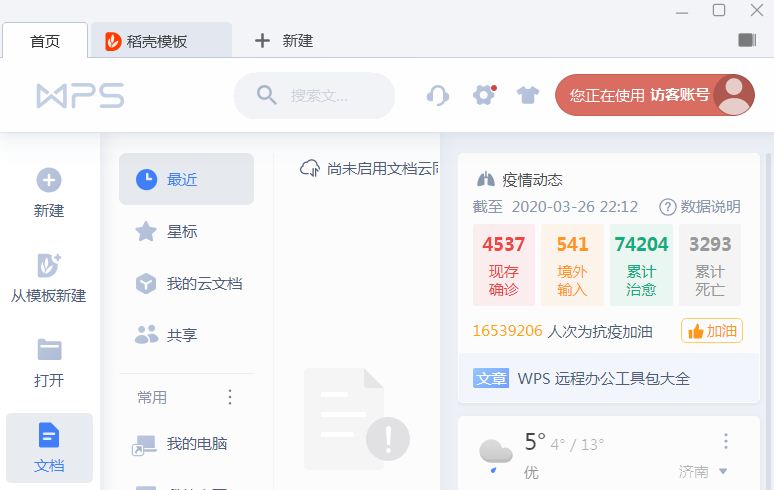Click the cloud sync icon

click(x=310, y=168)
